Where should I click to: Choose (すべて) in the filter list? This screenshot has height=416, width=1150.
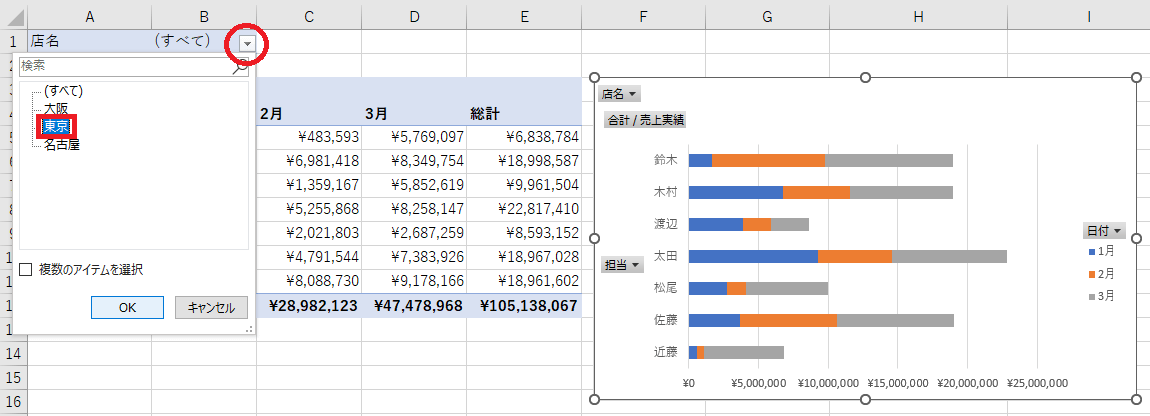coord(63,91)
